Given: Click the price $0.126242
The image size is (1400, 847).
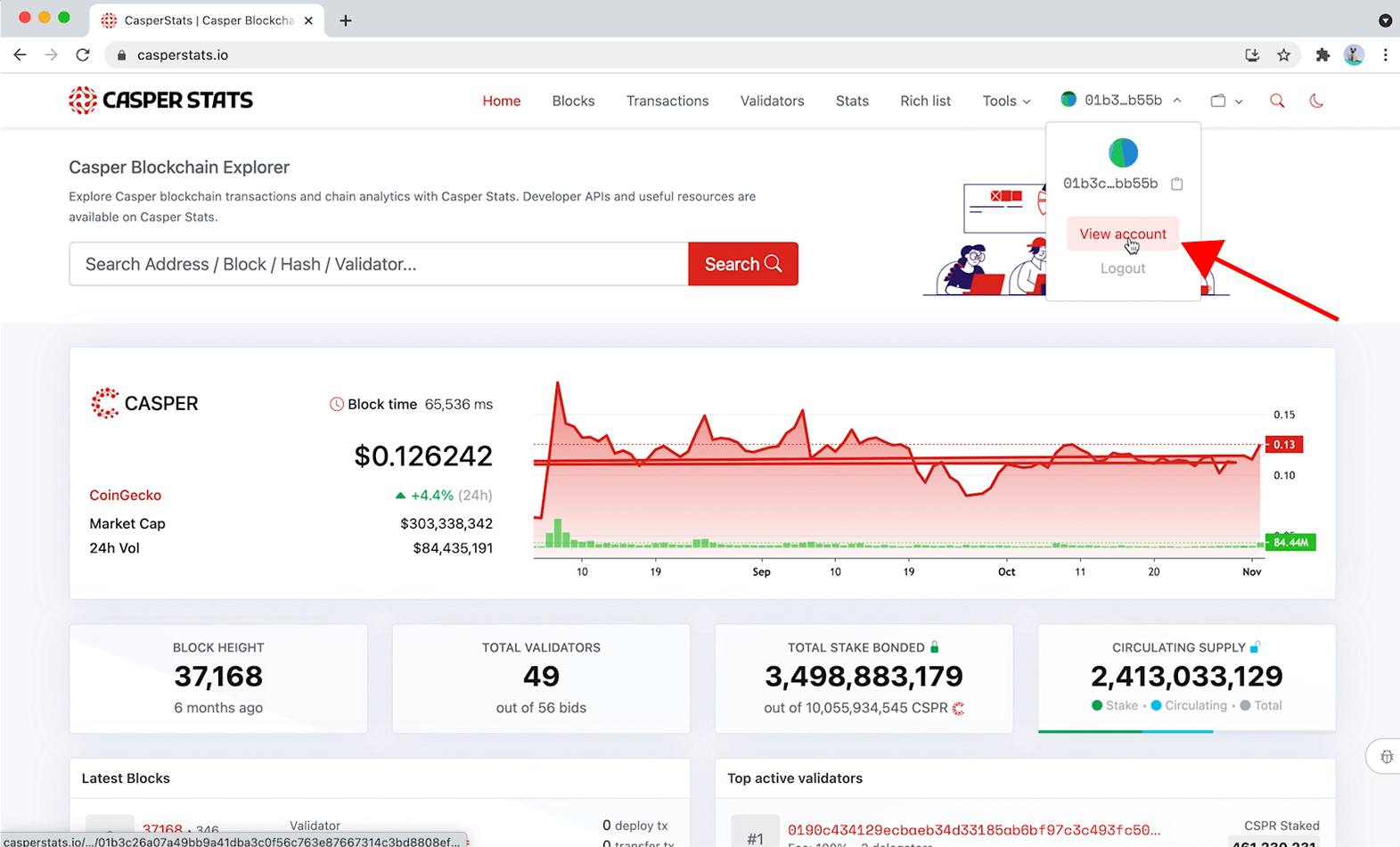Looking at the screenshot, I should (x=423, y=456).
